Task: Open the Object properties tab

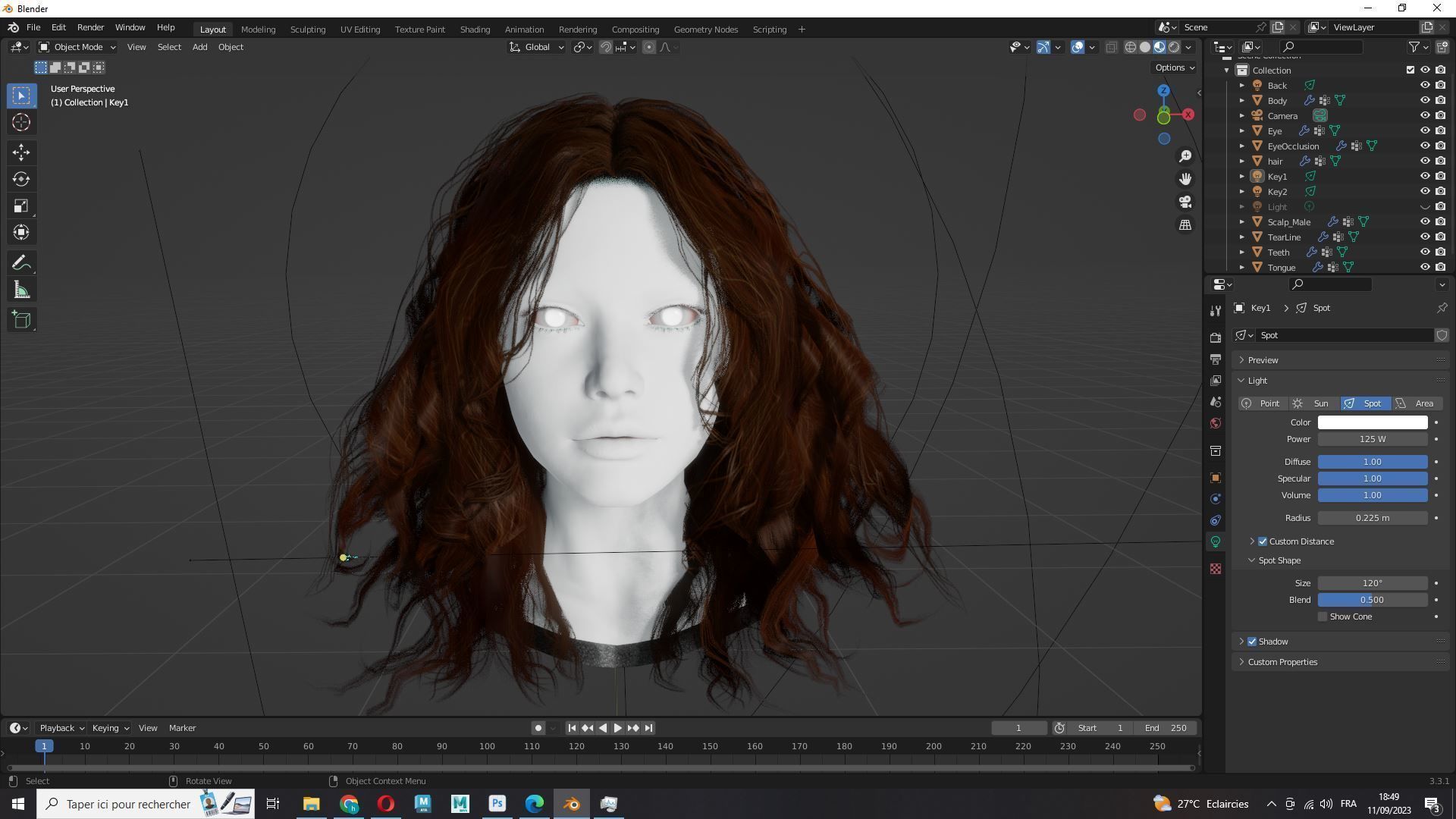Action: (1216, 478)
